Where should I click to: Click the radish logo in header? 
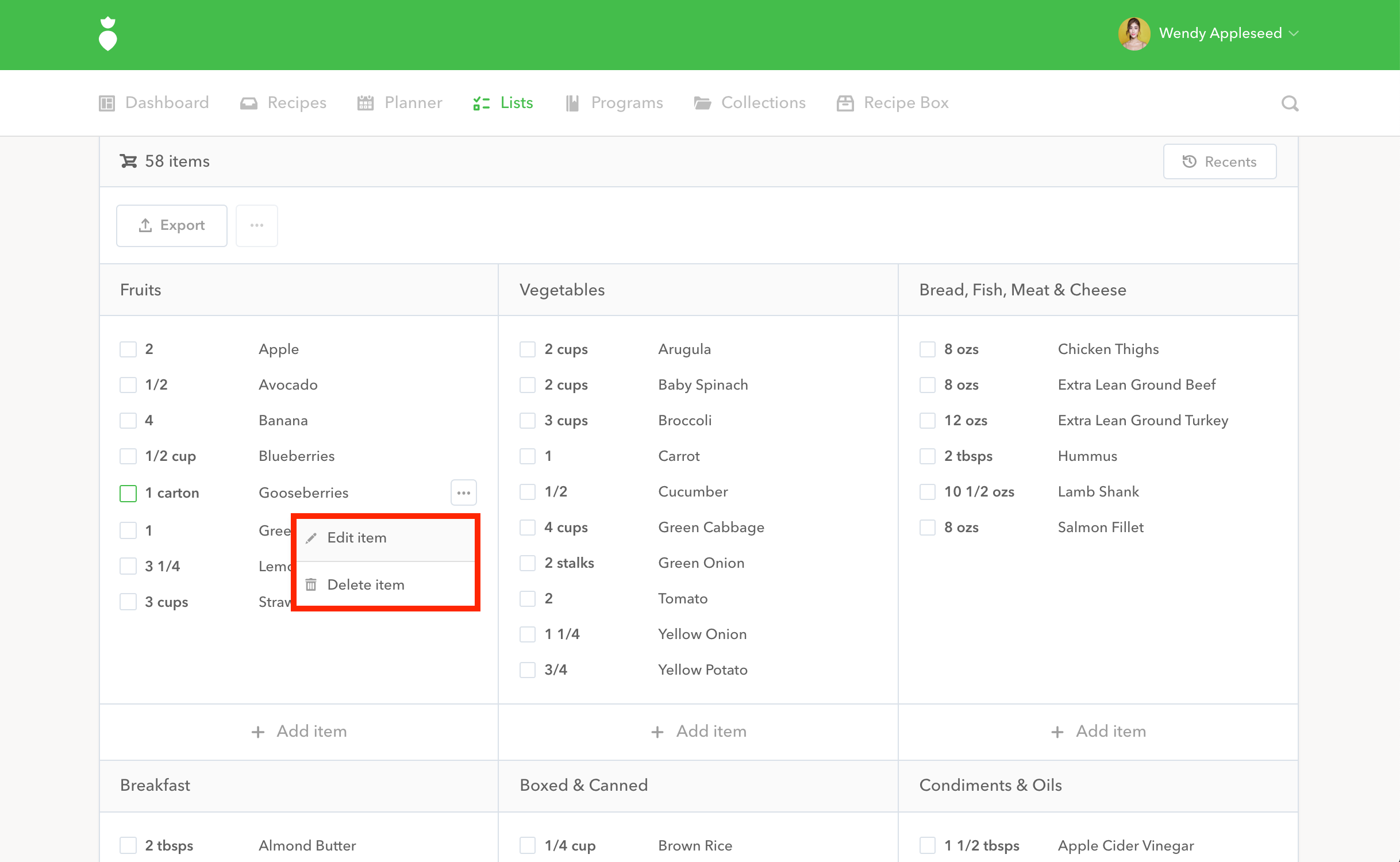coord(108,34)
